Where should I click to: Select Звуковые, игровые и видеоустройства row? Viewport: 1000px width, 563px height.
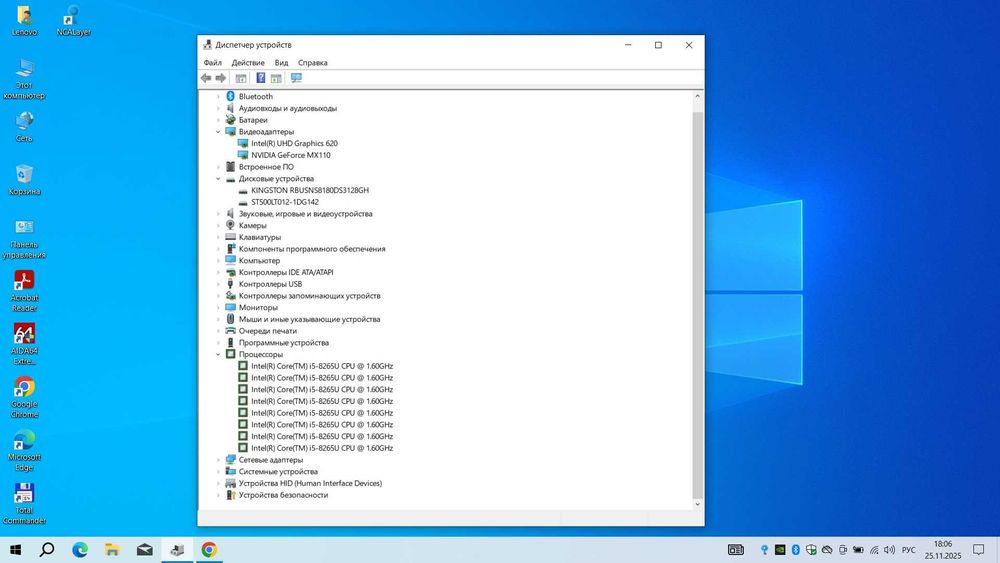(305, 214)
